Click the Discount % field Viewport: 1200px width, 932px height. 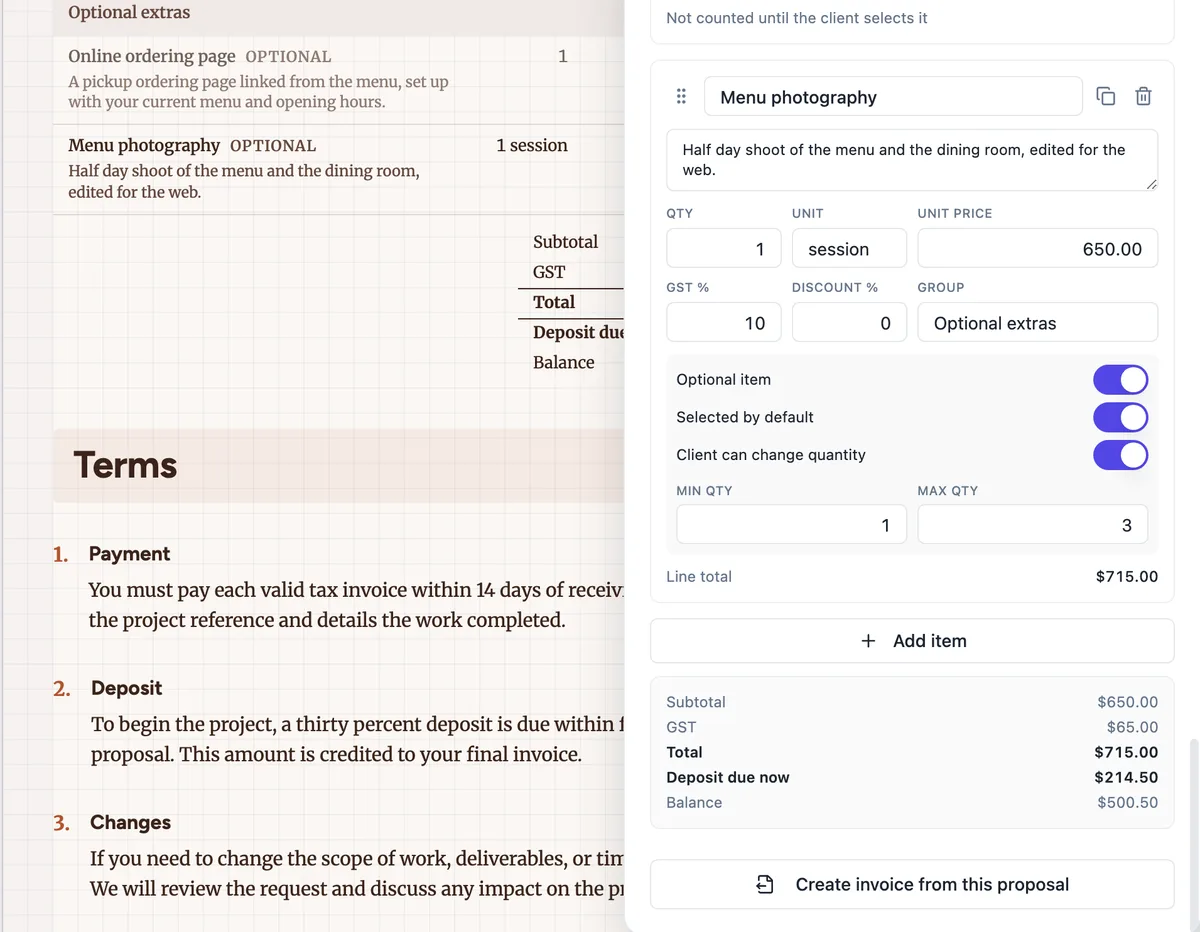click(849, 323)
